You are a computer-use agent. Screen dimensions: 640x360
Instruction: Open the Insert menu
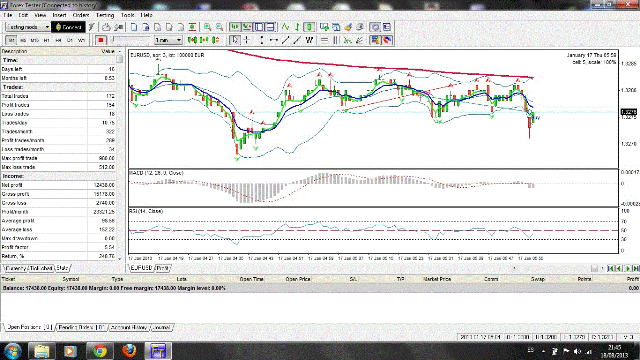point(59,15)
